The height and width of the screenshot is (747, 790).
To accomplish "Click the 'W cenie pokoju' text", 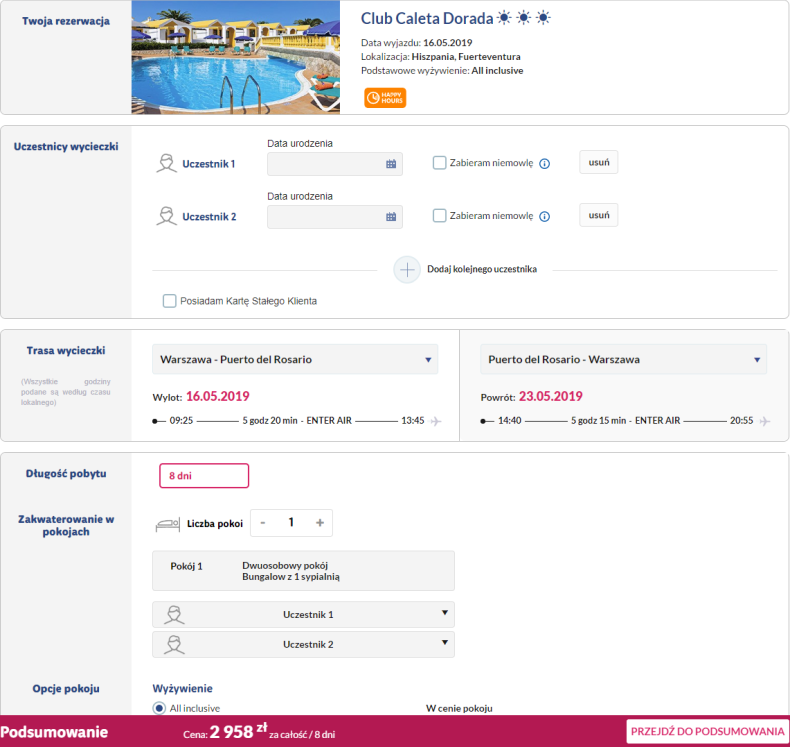I will (459, 708).
